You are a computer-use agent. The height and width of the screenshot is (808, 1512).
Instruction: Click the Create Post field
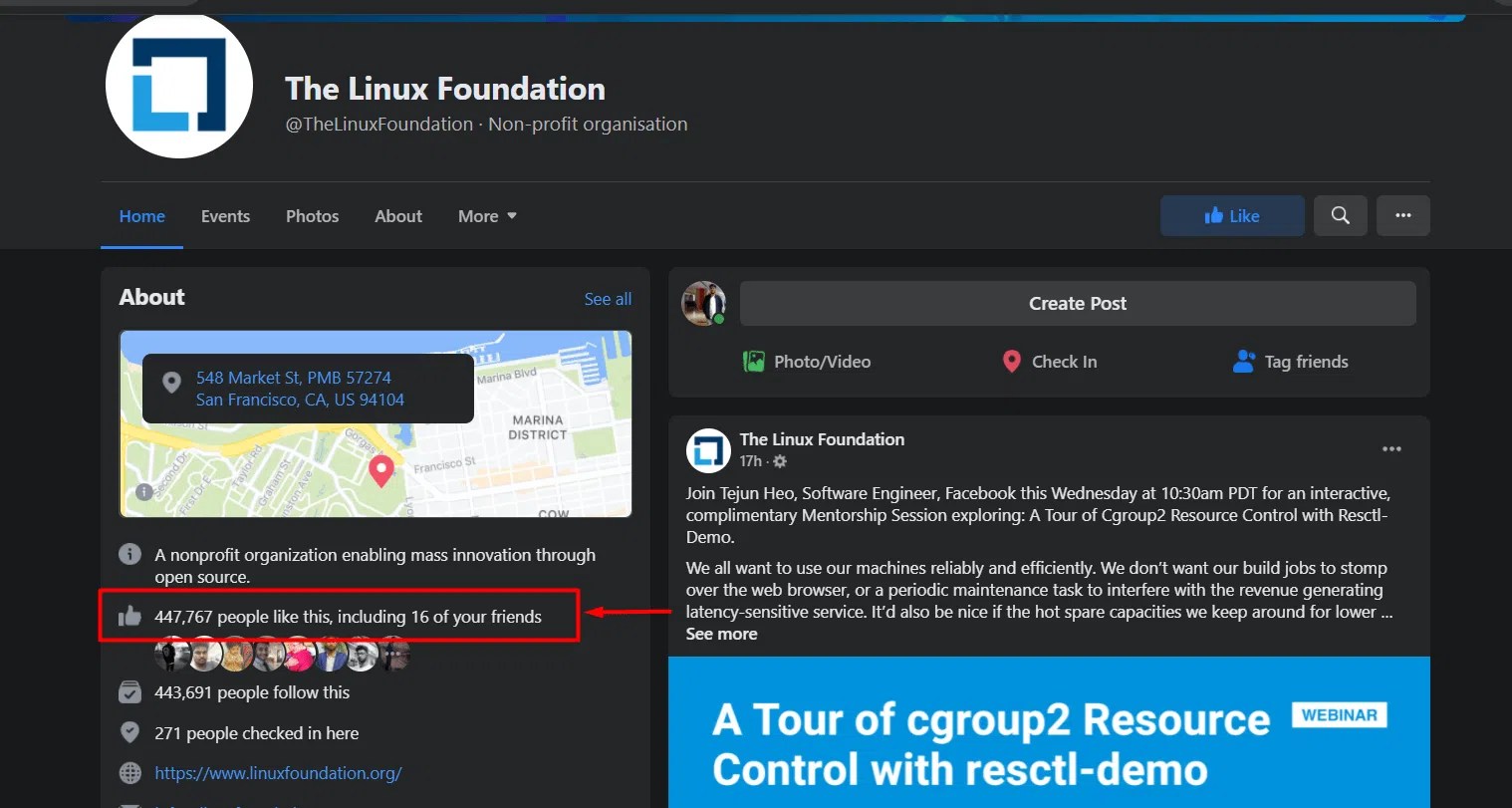pos(1078,303)
